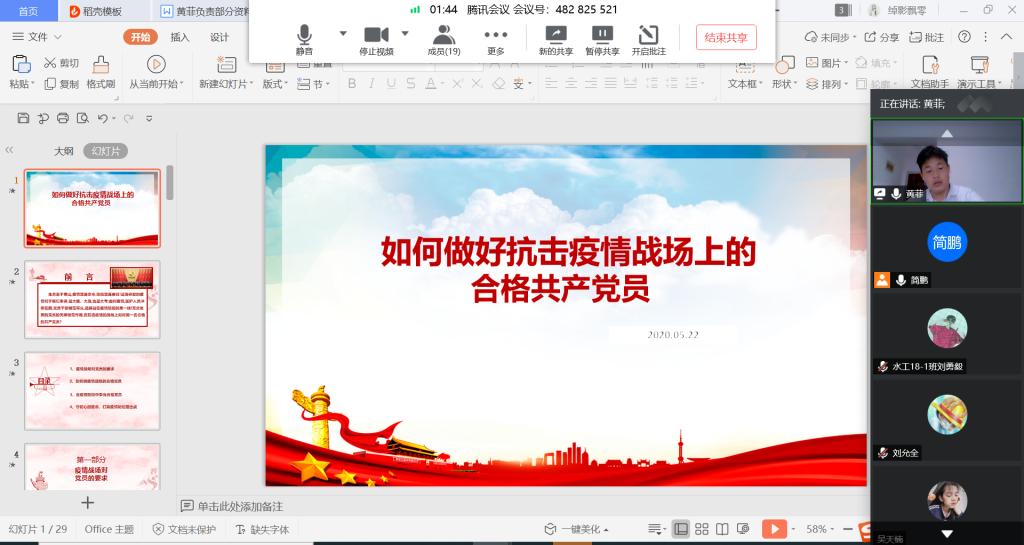Start slideshow from current slide
This screenshot has height=545, width=1024.
click(156, 70)
